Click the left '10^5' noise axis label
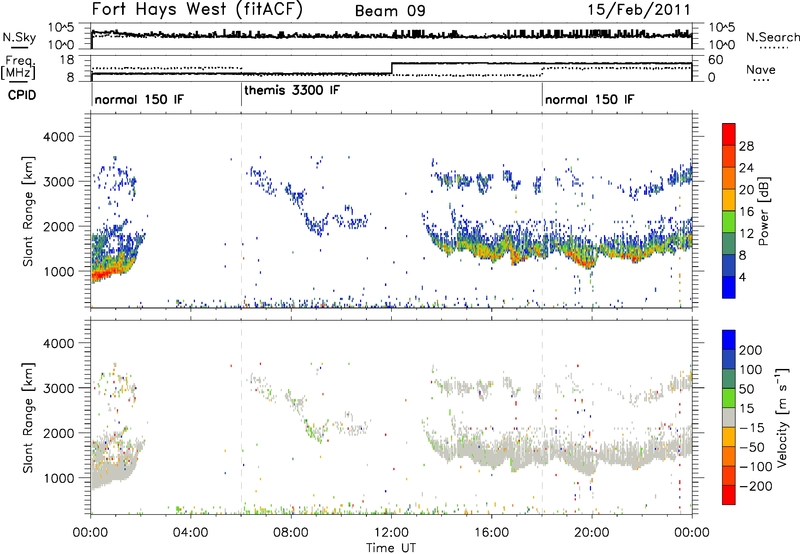 (61, 28)
